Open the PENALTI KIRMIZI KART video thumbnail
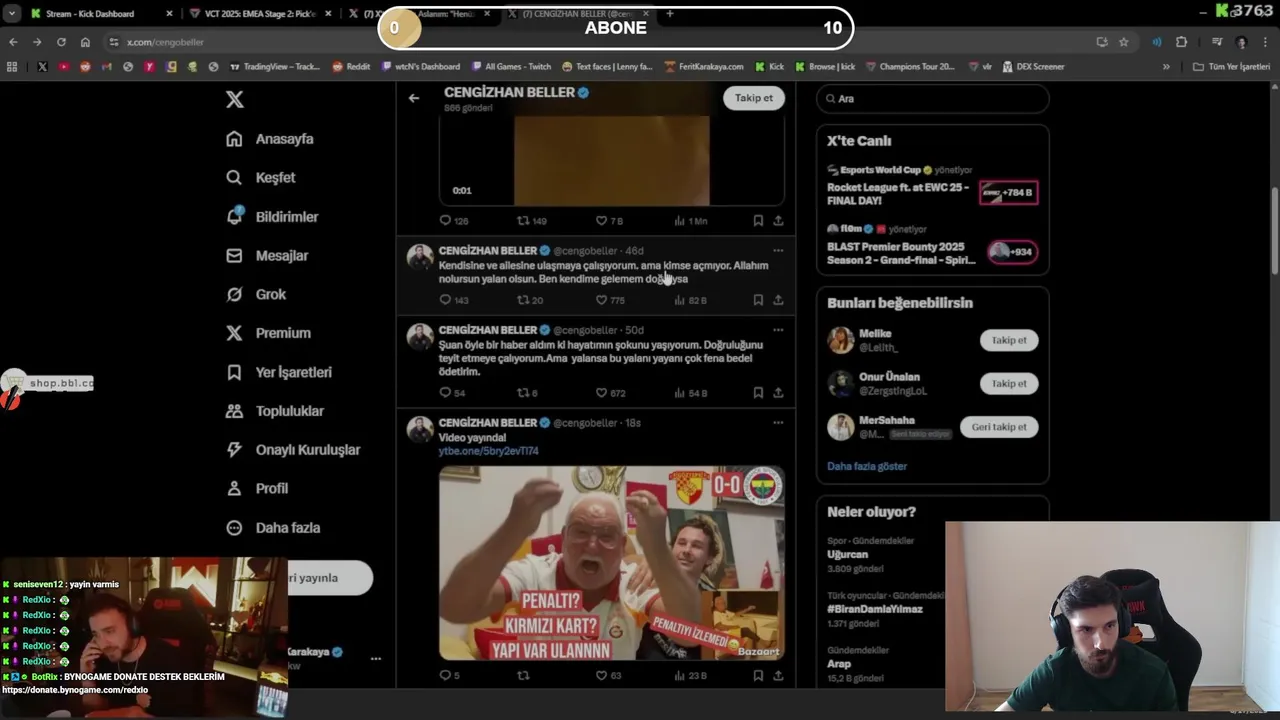This screenshot has height=720, width=1280. tap(611, 563)
